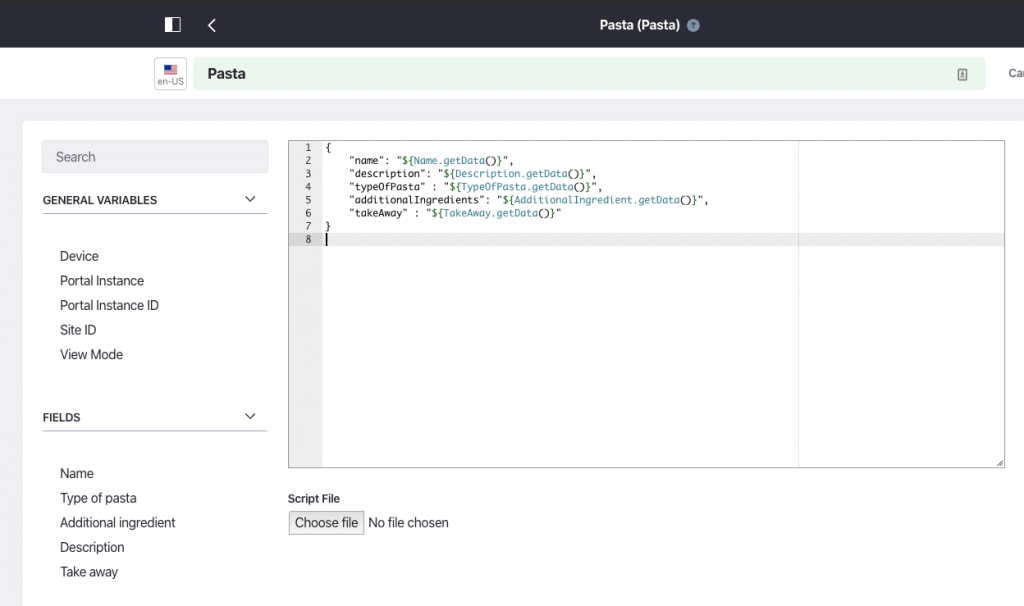This screenshot has height=606, width=1024.
Task: Insert the Take away field
Action: pos(89,572)
